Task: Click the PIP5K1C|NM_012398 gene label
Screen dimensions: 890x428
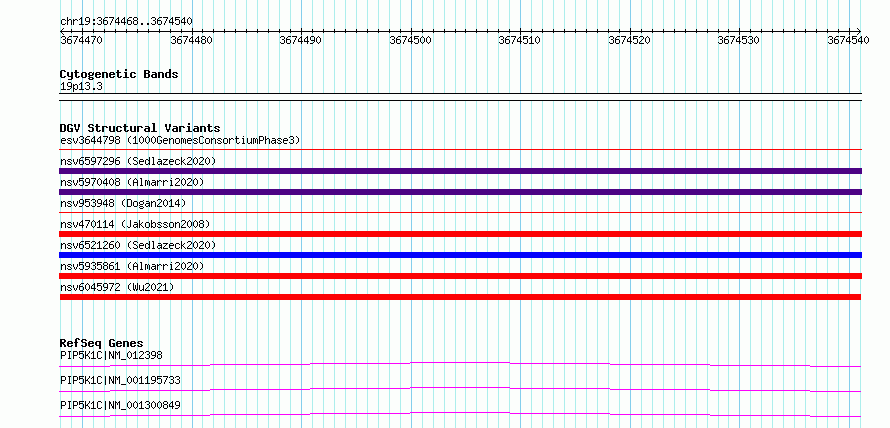Action: coord(111,355)
